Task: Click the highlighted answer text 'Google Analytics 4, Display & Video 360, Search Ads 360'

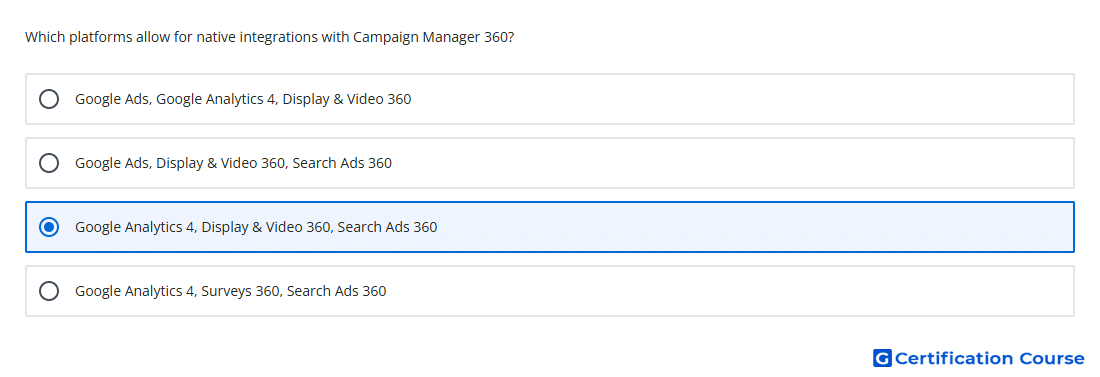Action: click(x=256, y=227)
